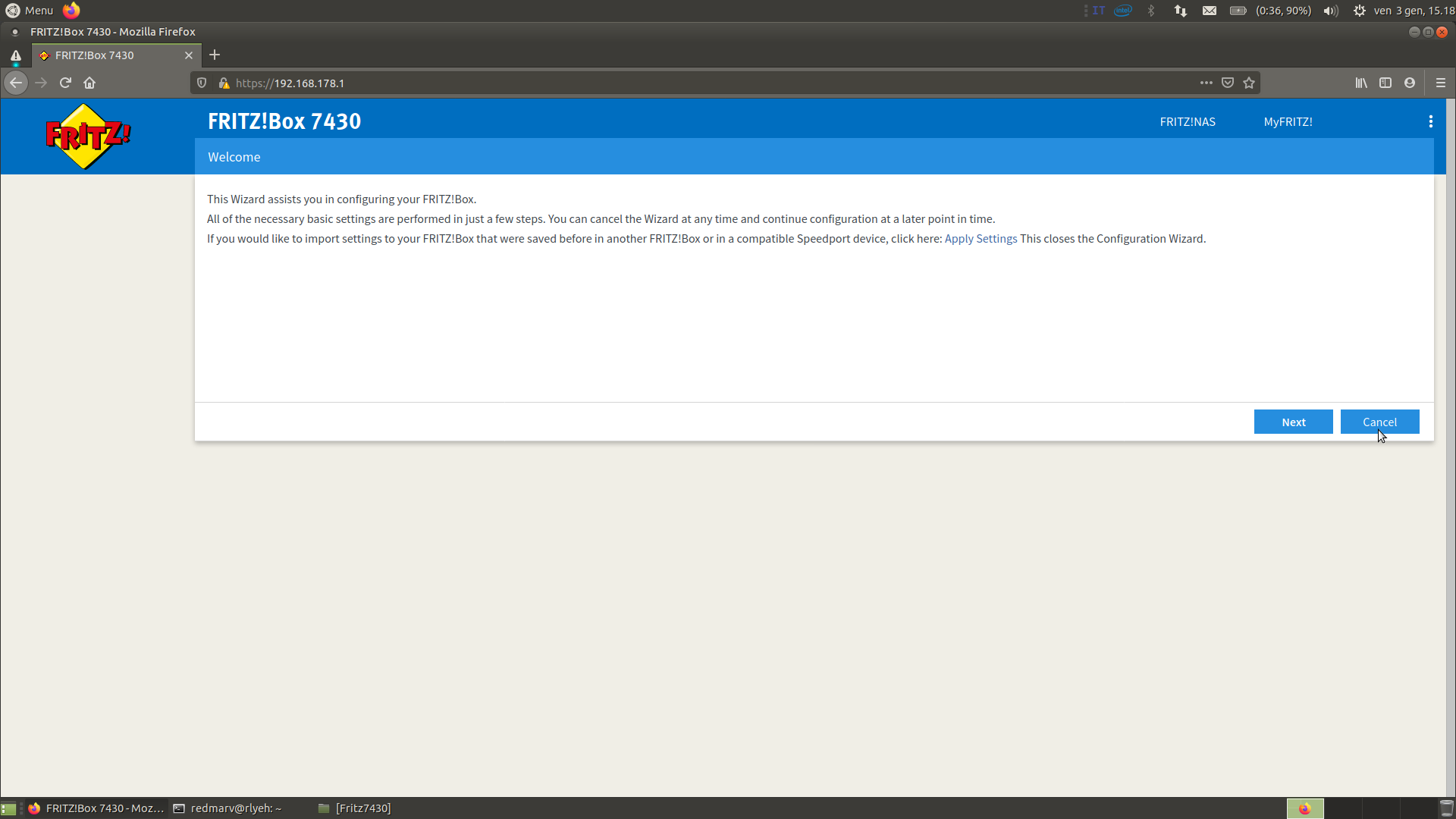This screenshot has width=1456, height=819.
Task: Open the system Menu in the top panel
Action: [29, 11]
